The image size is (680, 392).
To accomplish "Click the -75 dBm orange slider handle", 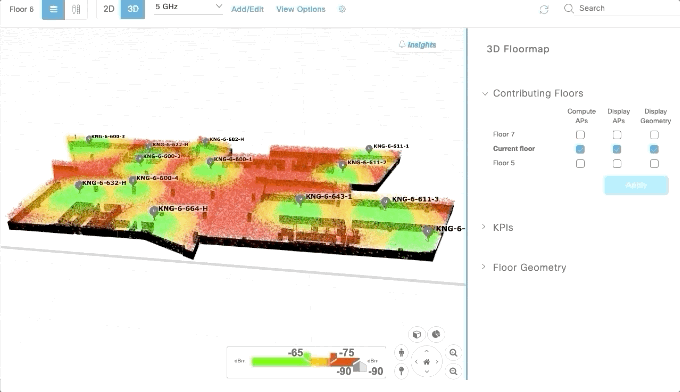I will tap(333, 357).
